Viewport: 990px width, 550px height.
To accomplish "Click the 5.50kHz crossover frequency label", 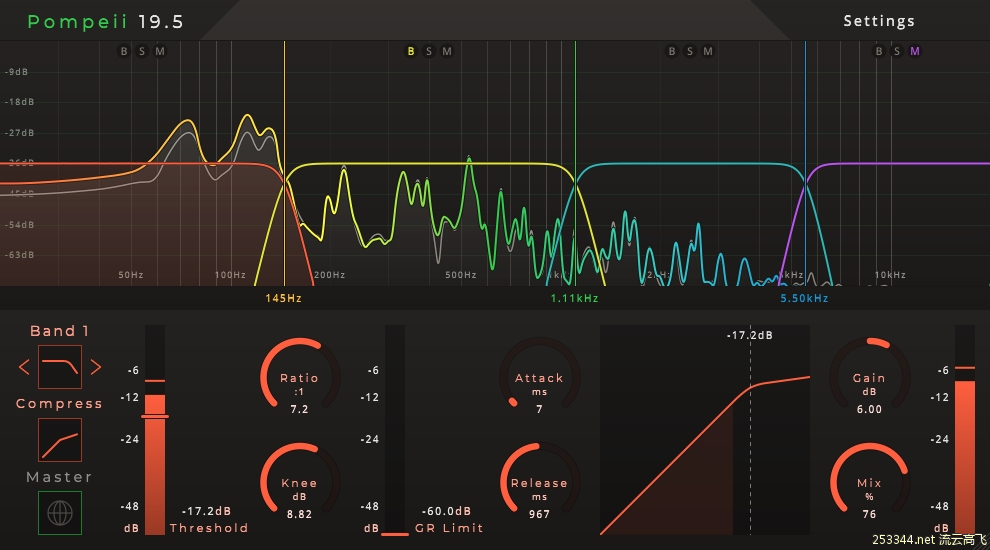I will [804, 298].
